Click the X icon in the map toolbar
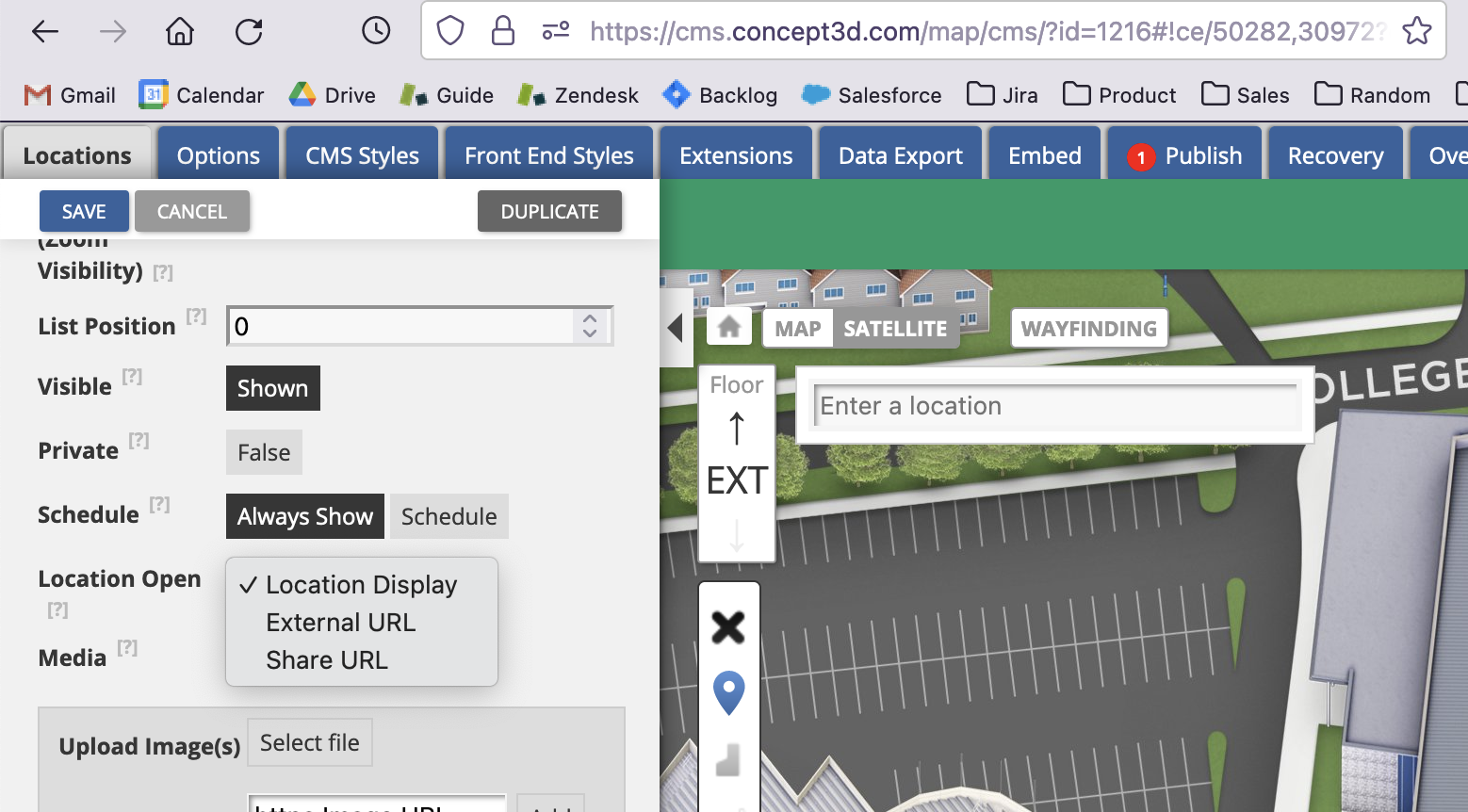The height and width of the screenshot is (812, 1468). click(x=728, y=626)
